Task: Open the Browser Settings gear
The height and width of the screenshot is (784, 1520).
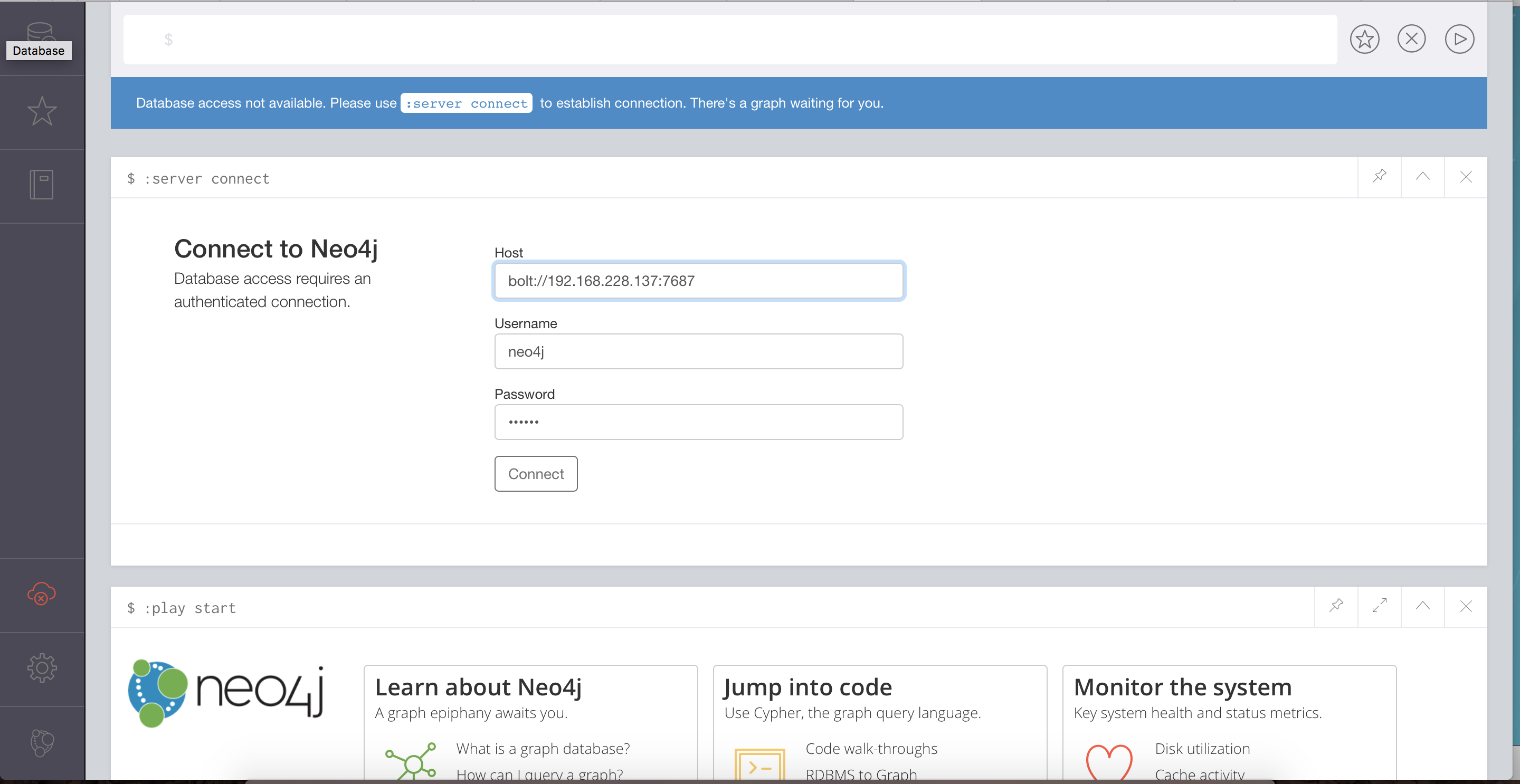Action: tap(42, 668)
